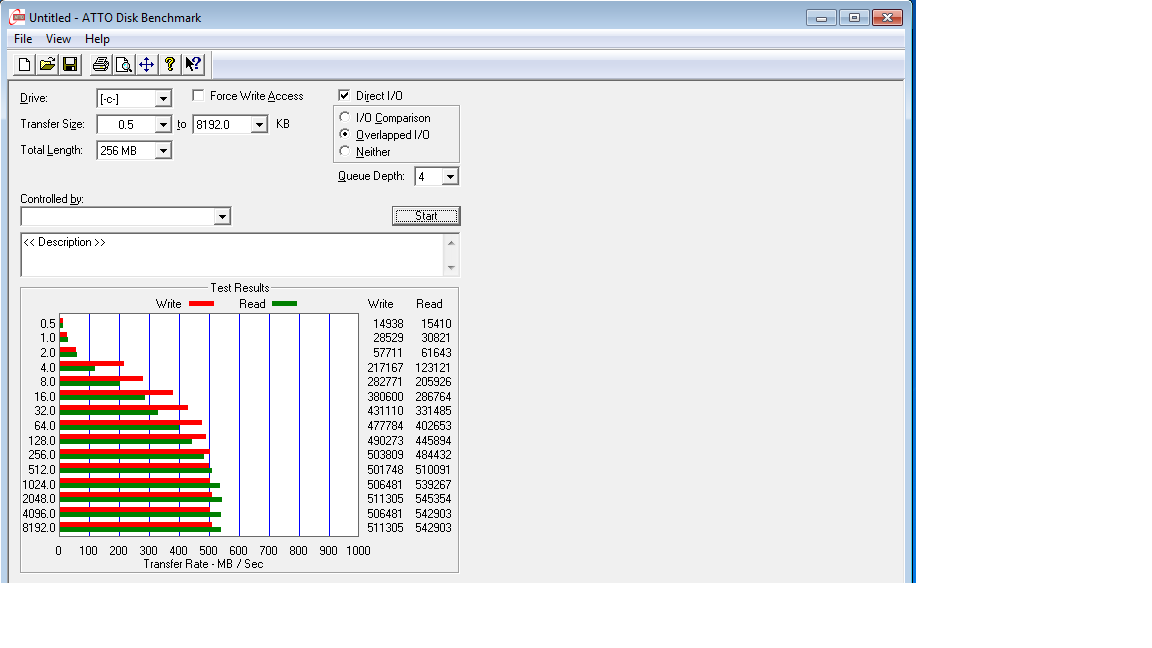Click write value 14938 in results

coord(388,324)
